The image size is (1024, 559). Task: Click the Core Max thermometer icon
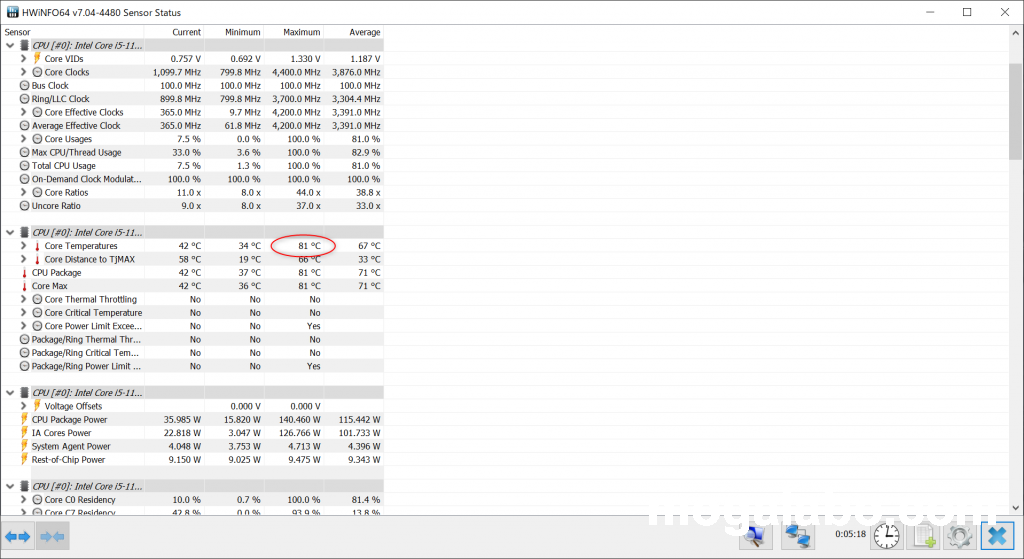tap(24, 286)
